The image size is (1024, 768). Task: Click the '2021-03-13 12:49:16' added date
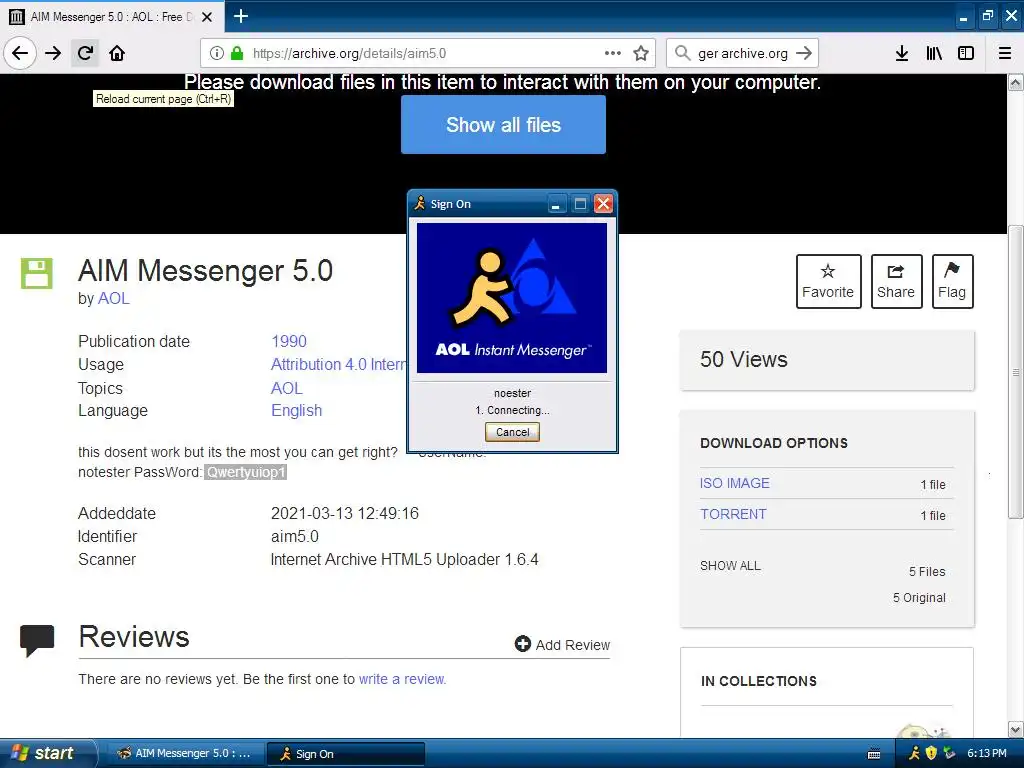click(345, 513)
